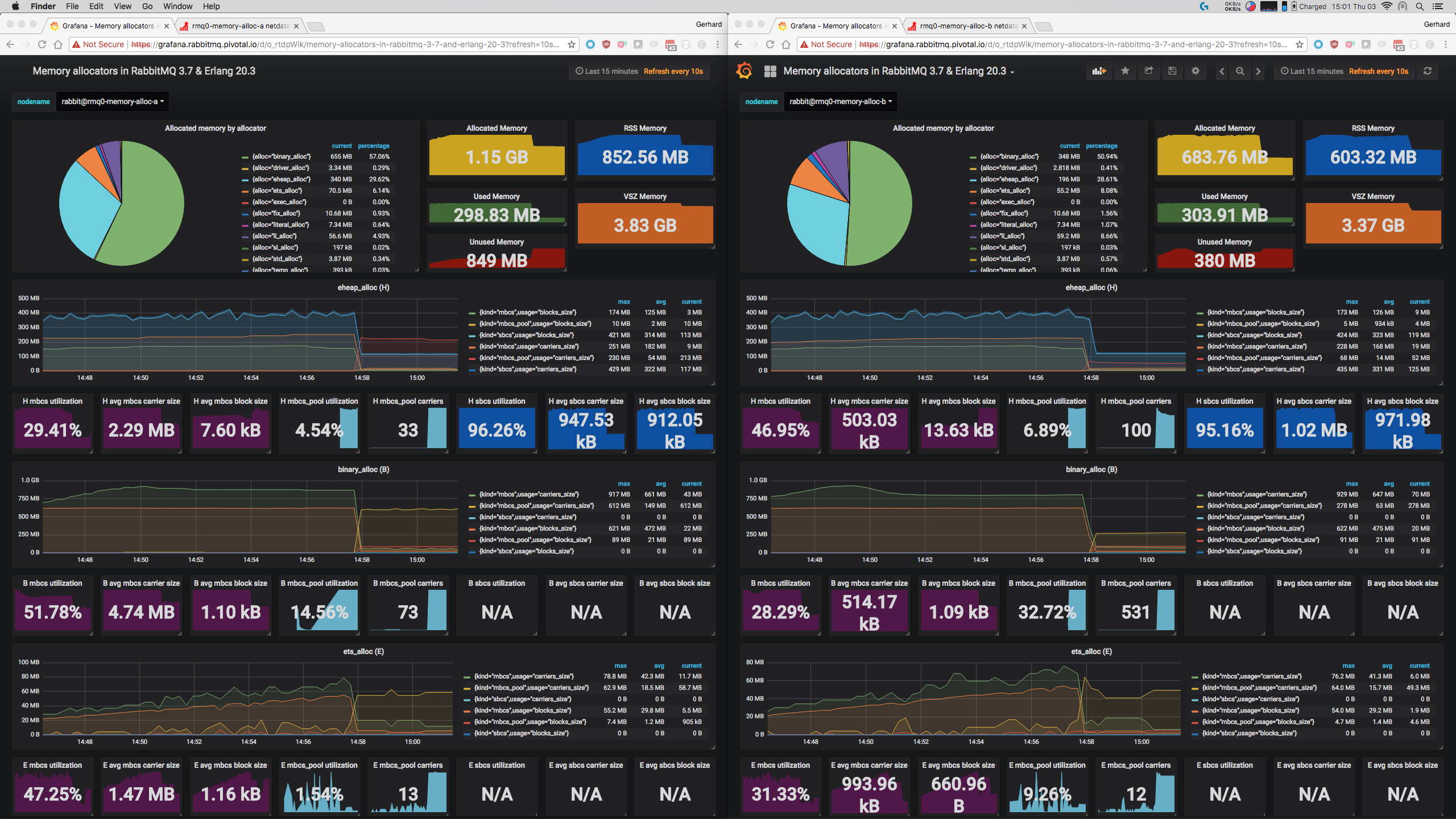Open Chrome three-dot menu in the right window

pos(1446,44)
